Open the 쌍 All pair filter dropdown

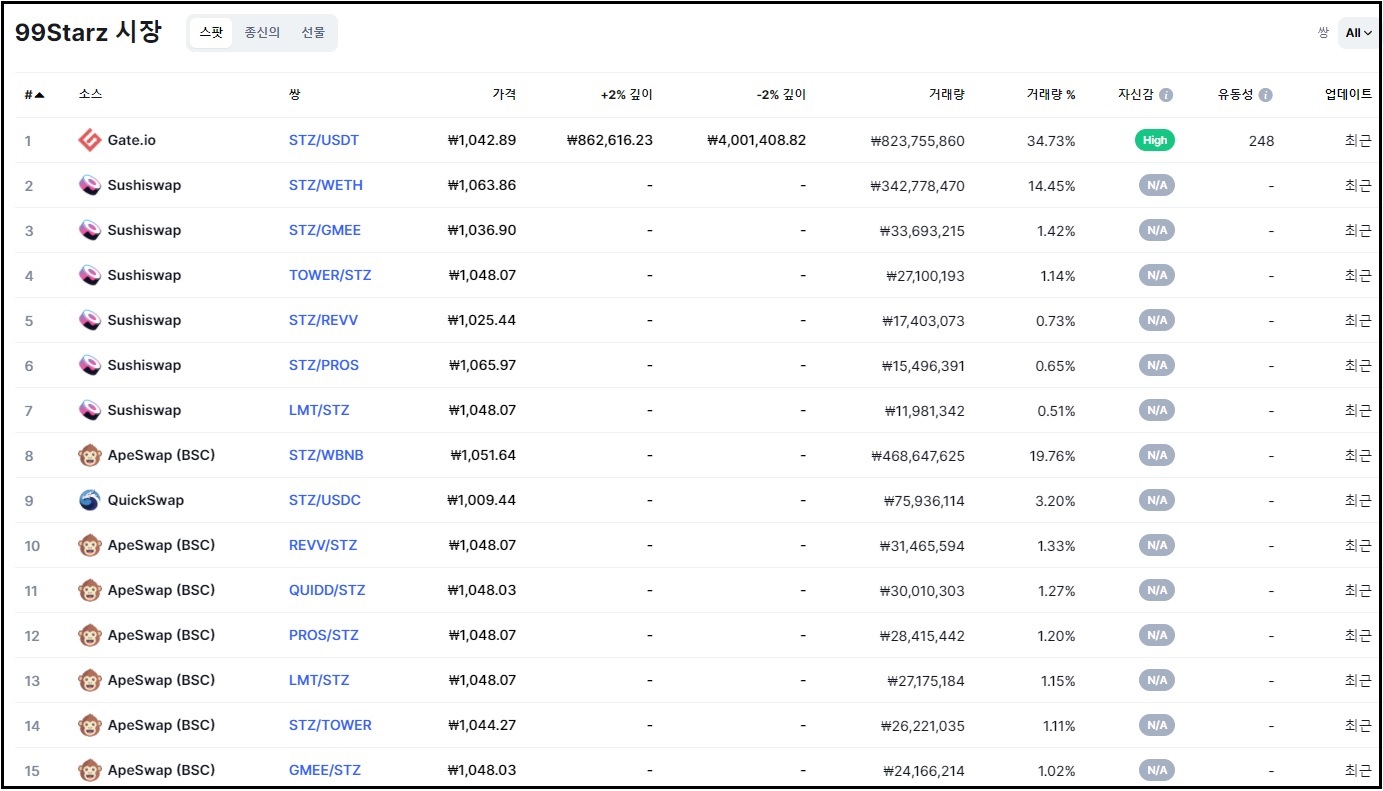tap(1359, 33)
